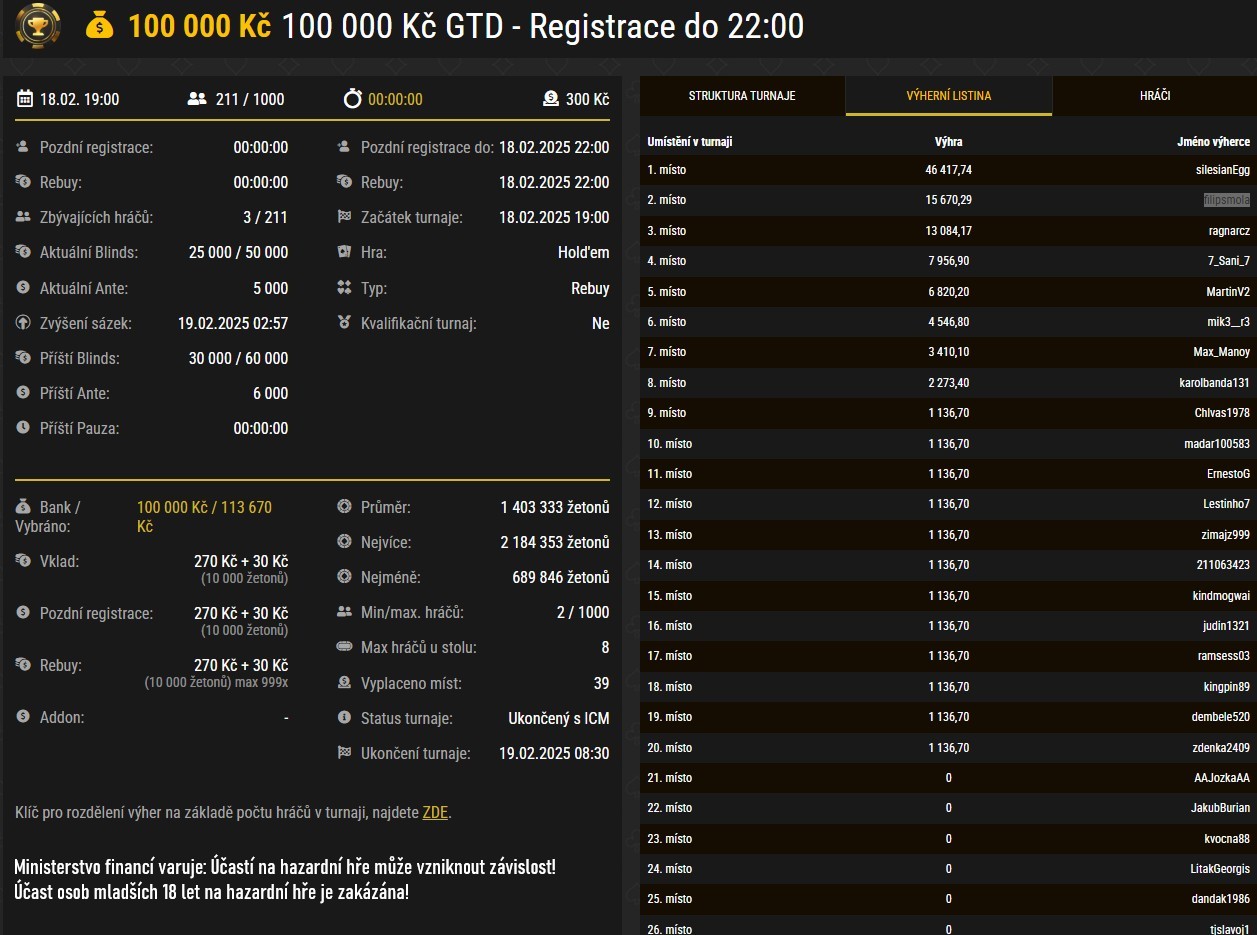Click the money bag icon in title

point(100,26)
